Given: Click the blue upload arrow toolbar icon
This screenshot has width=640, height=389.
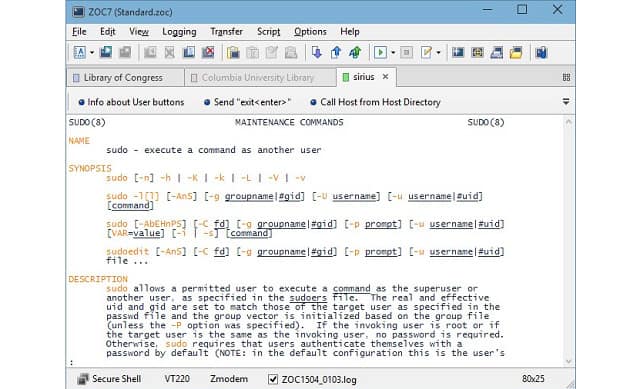Looking at the screenshot, I should [x=336, y=52].
